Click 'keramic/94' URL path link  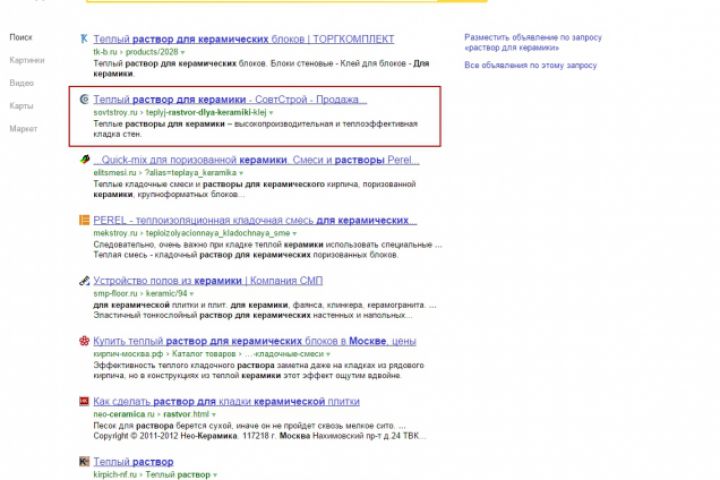coord(166,294)
